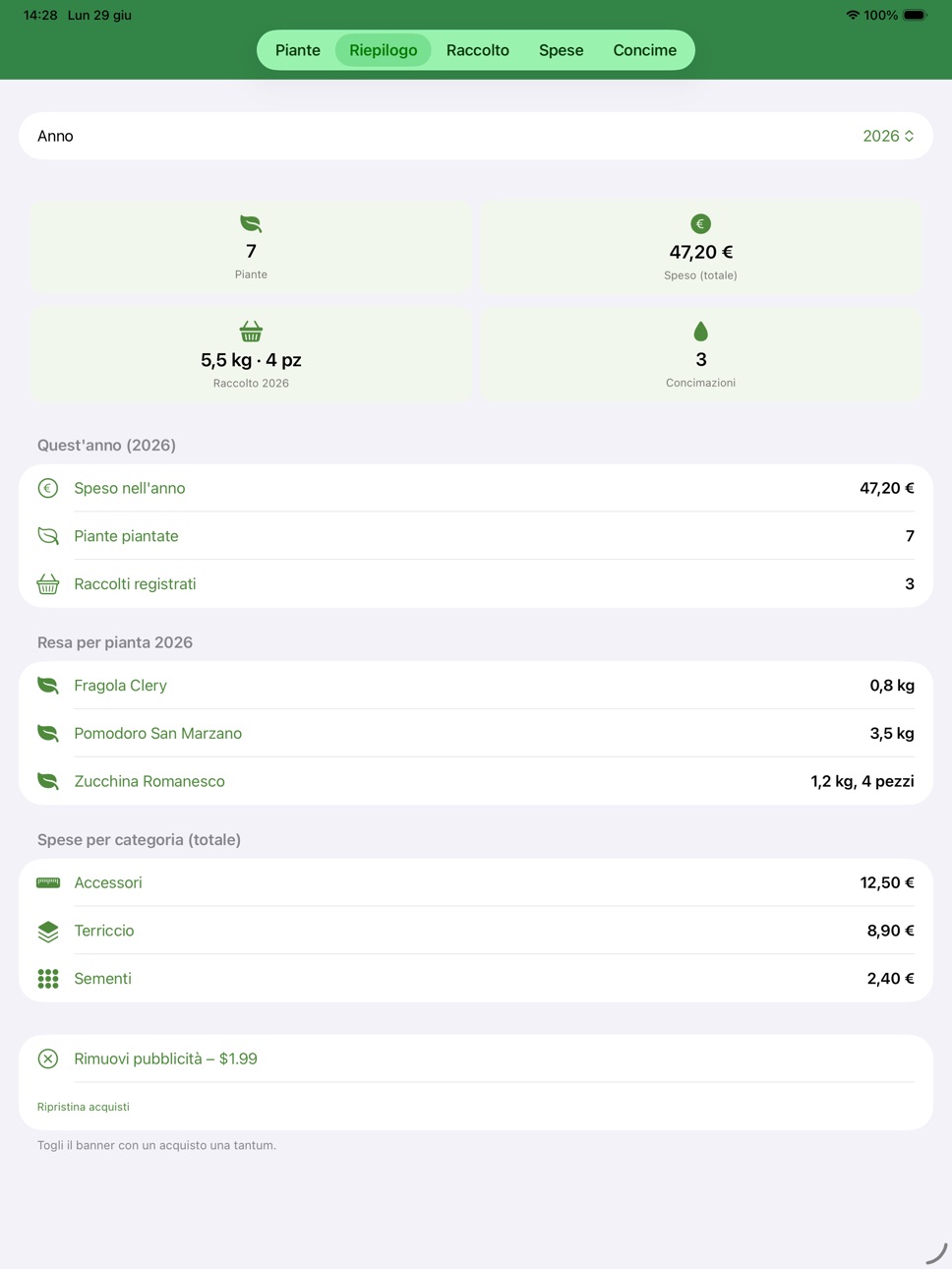Click euro icon beside Speso nell'anno
Screen dimensions: 952x1269
coord(48,488)
